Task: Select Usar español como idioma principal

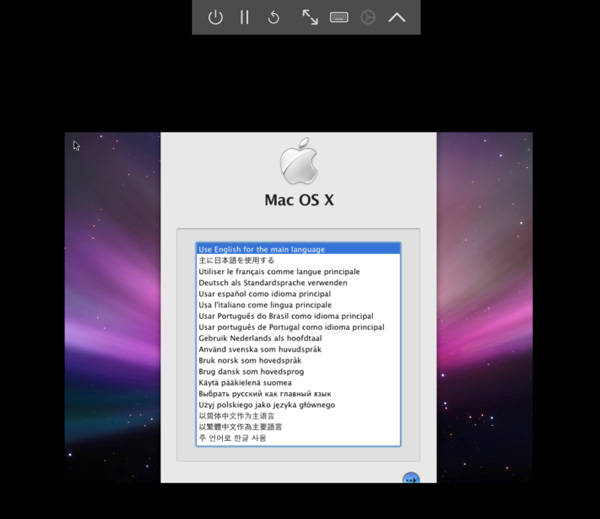Action: click(x=298, y=294)
